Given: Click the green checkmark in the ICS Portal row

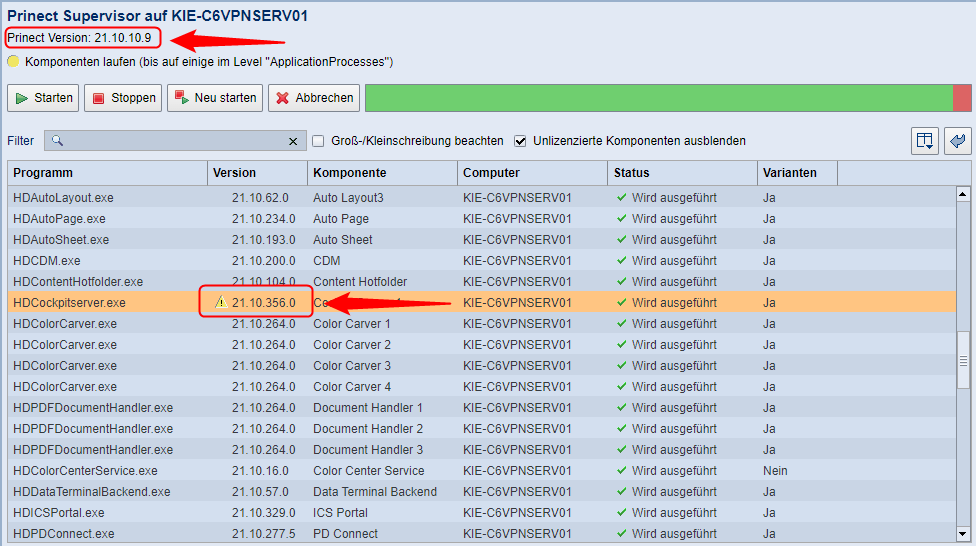Looking at the screenshot, I should click(621, 512).
